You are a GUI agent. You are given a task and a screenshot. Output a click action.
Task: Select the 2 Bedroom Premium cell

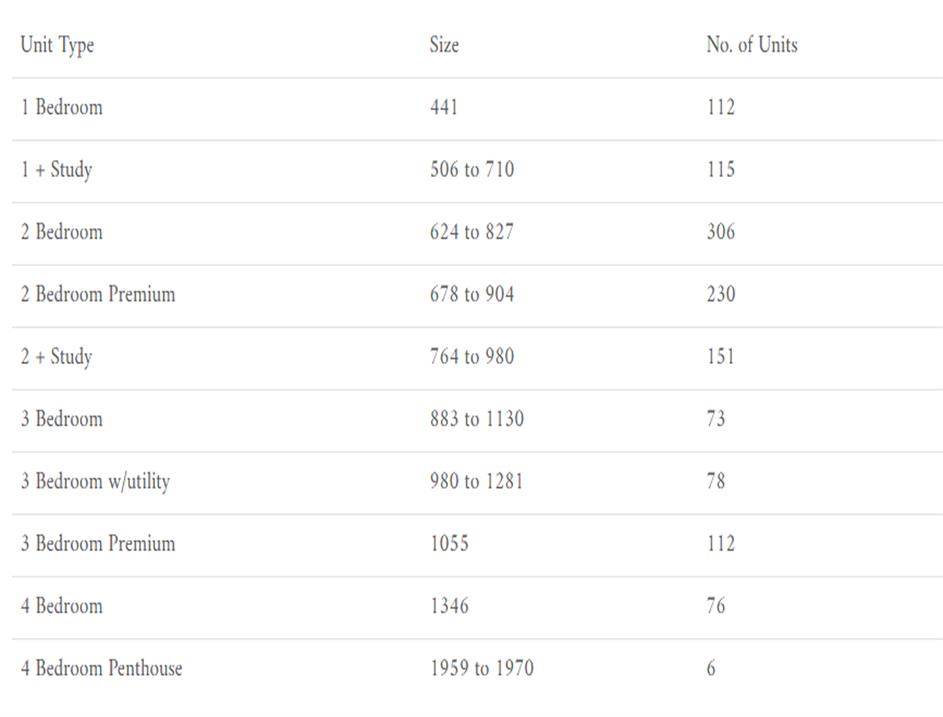coord(98,294)
